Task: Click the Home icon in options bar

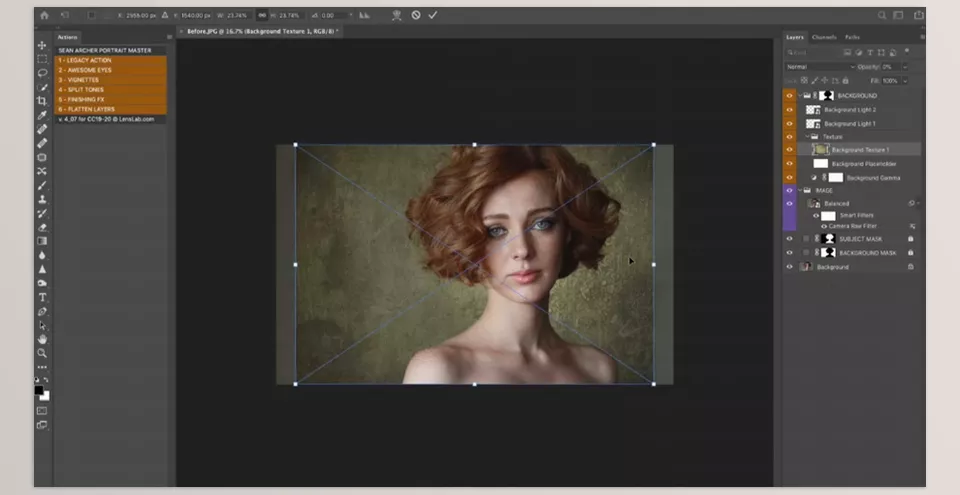Action: coord(44,15)
